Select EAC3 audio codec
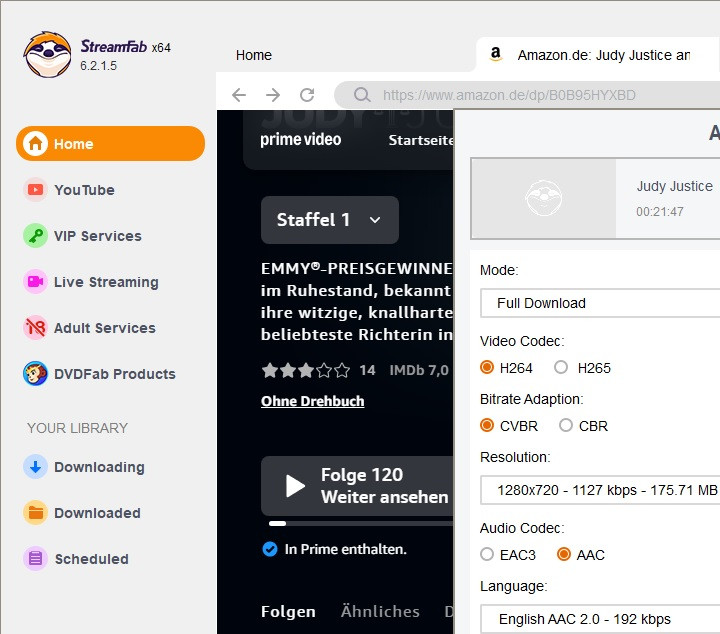Viewport: 720px width, 634px height. pyautogui.click(x=487, y=555)
